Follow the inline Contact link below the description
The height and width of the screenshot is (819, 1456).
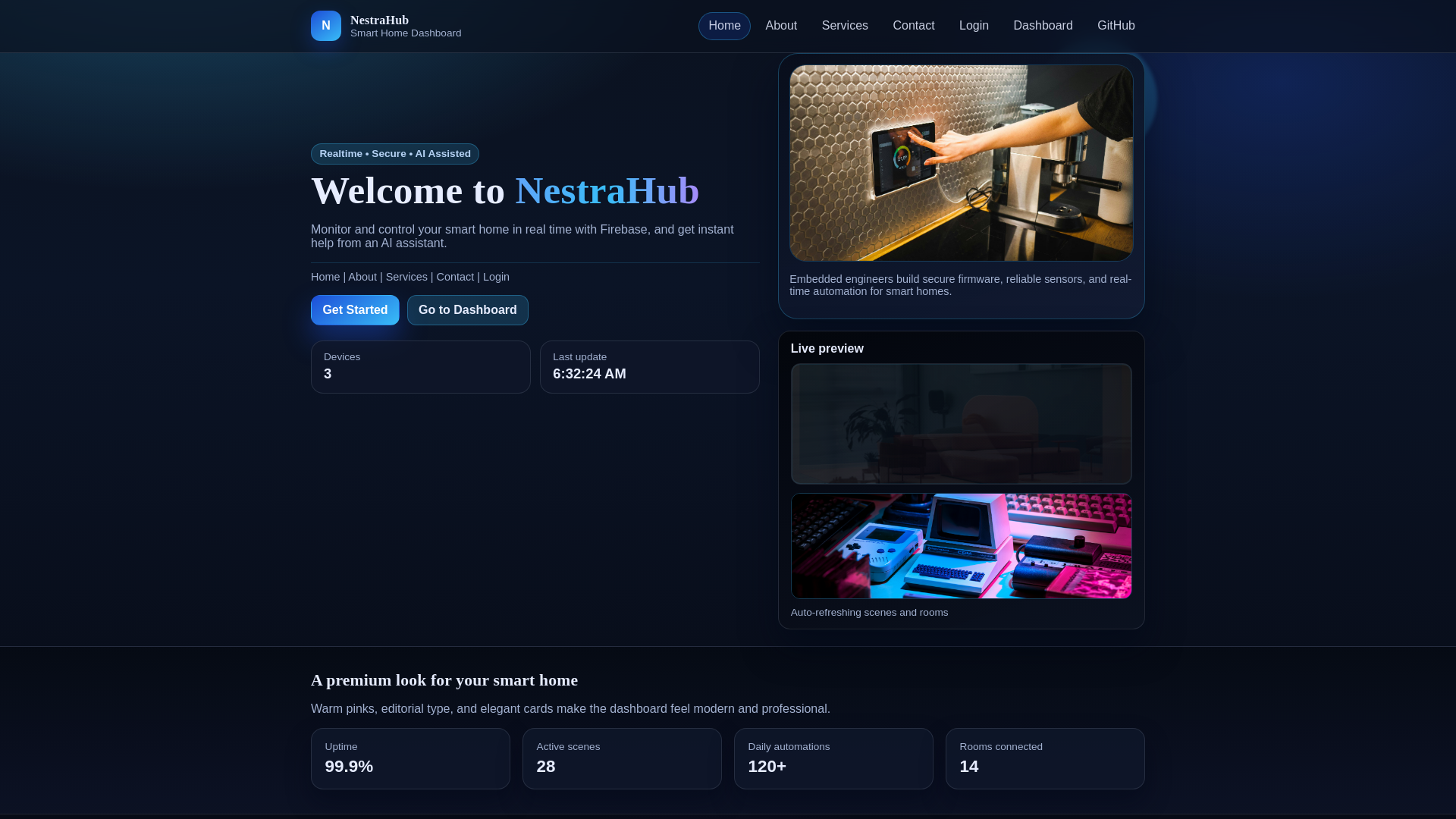tap(455, 278)
